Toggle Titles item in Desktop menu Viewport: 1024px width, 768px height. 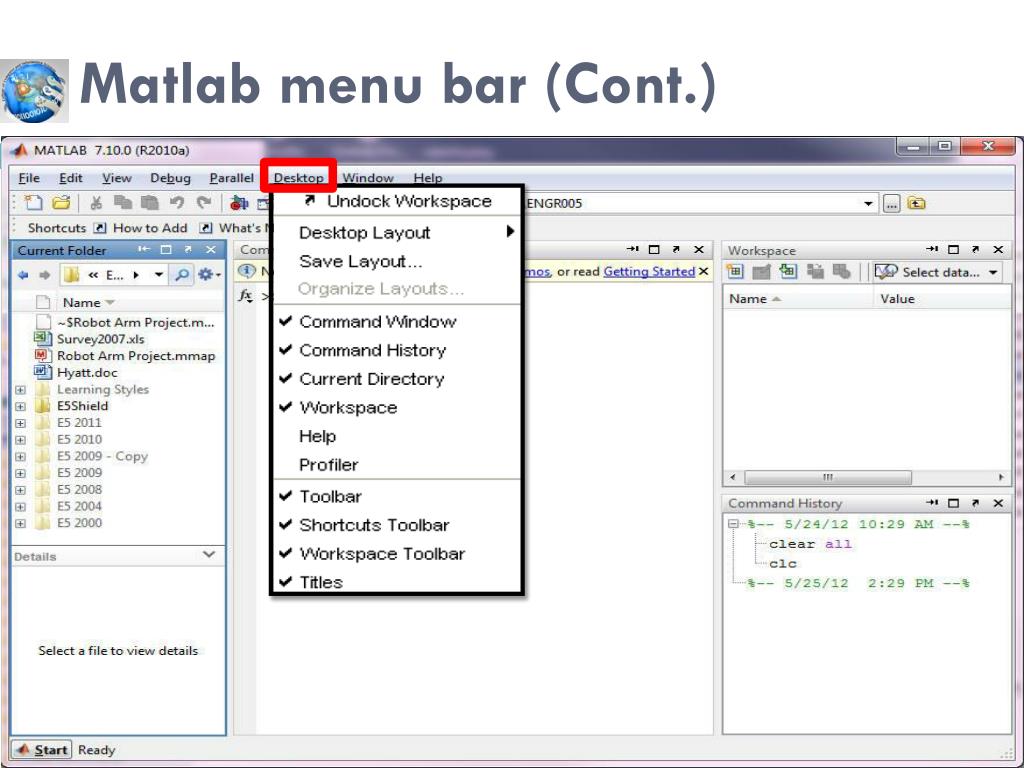[396, 581]
